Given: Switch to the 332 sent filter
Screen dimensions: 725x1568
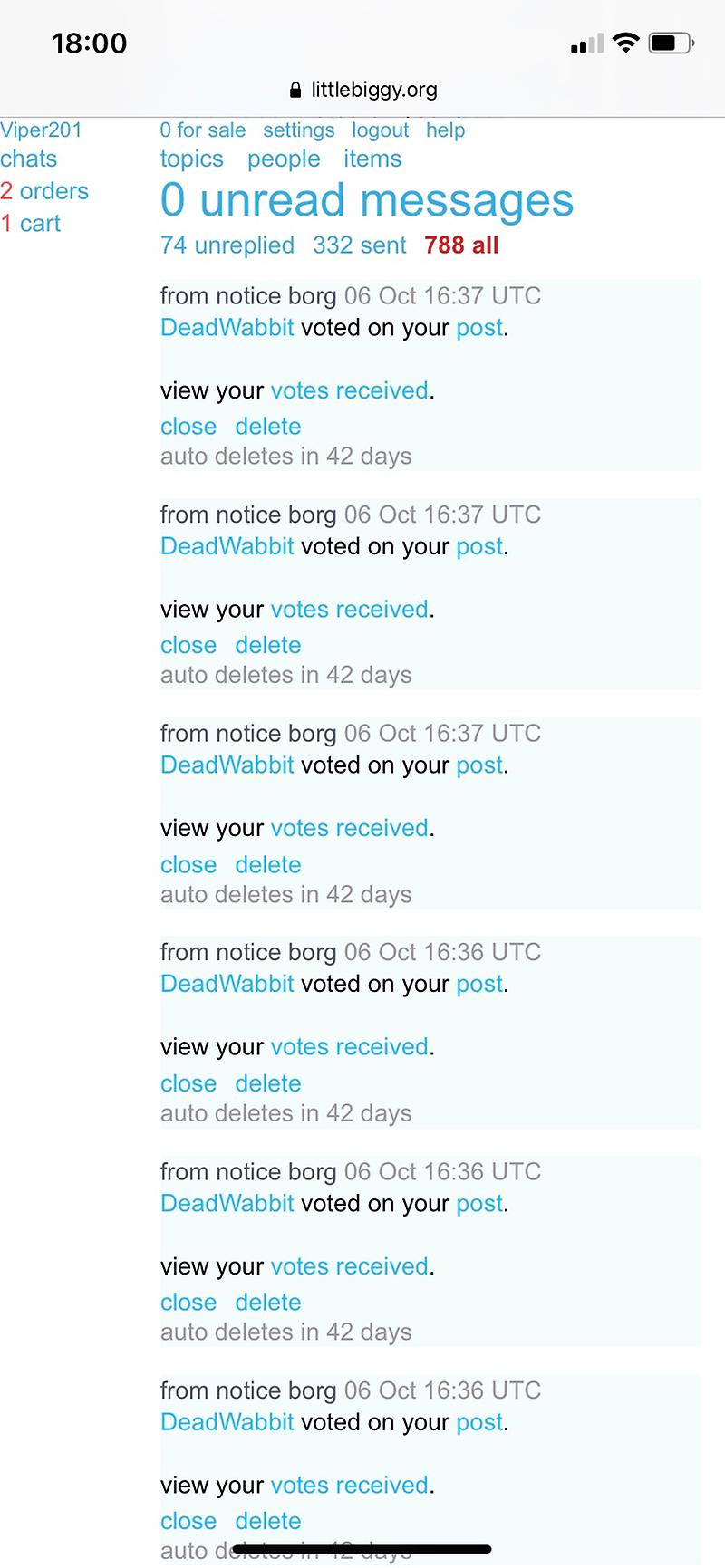Looking at the screenshot, I should coord(359,245).
